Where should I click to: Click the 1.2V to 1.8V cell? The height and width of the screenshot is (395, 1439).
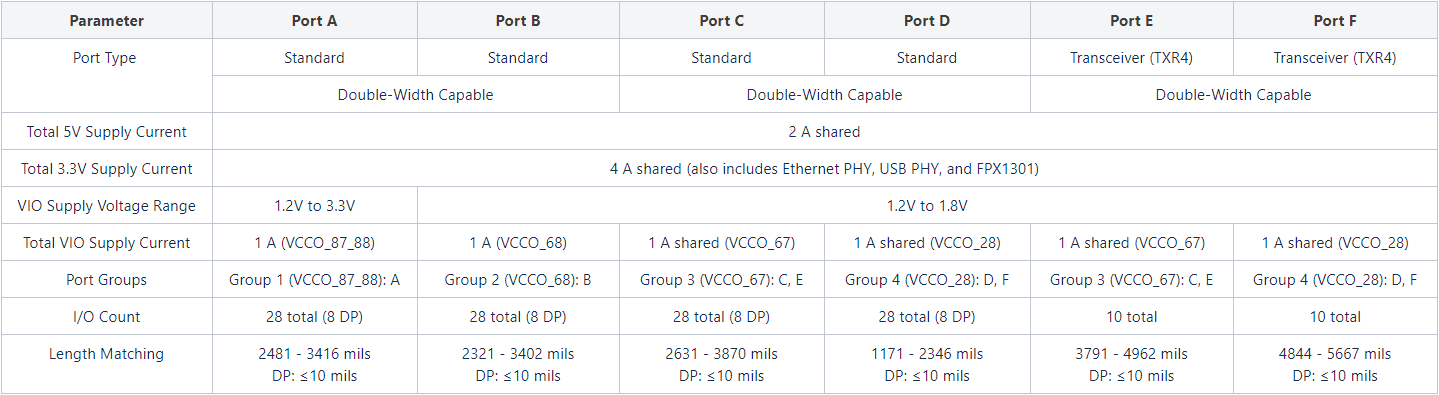(x=927, y=205)
